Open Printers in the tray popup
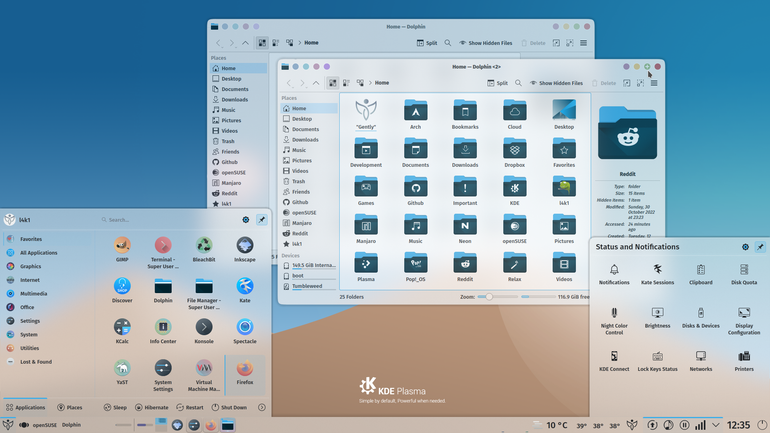The height and width of the screenshot is (433, 770). pyautogui.click(x=744, y=361)
